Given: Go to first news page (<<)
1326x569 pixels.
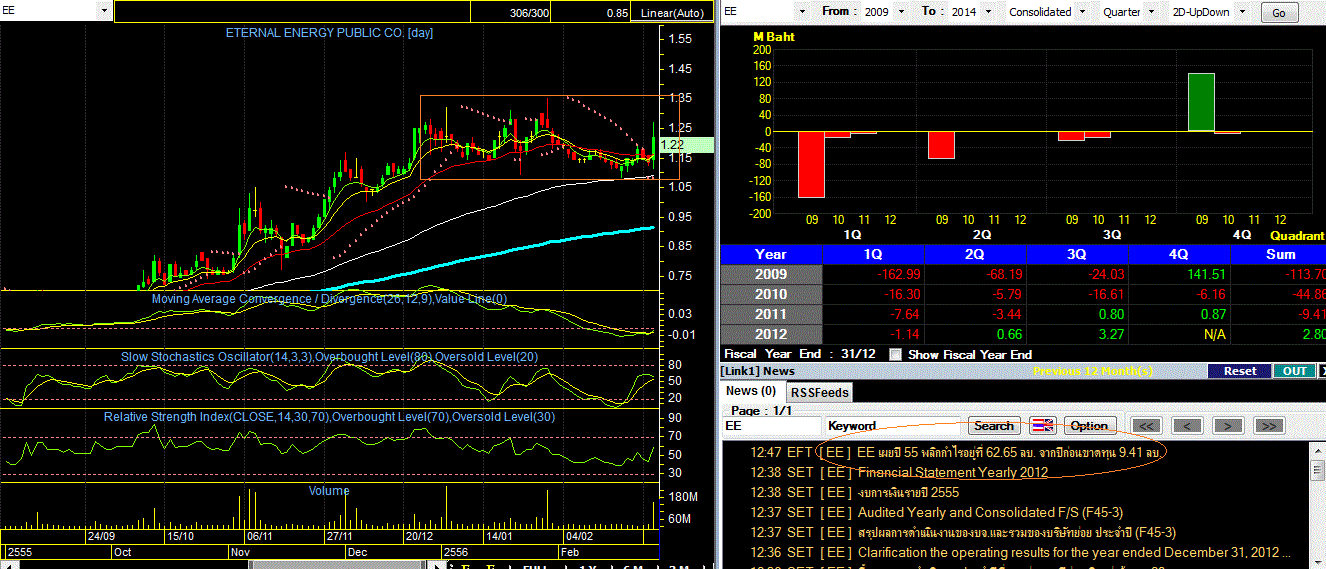Looking at the screenshot, I should 1146,425.
